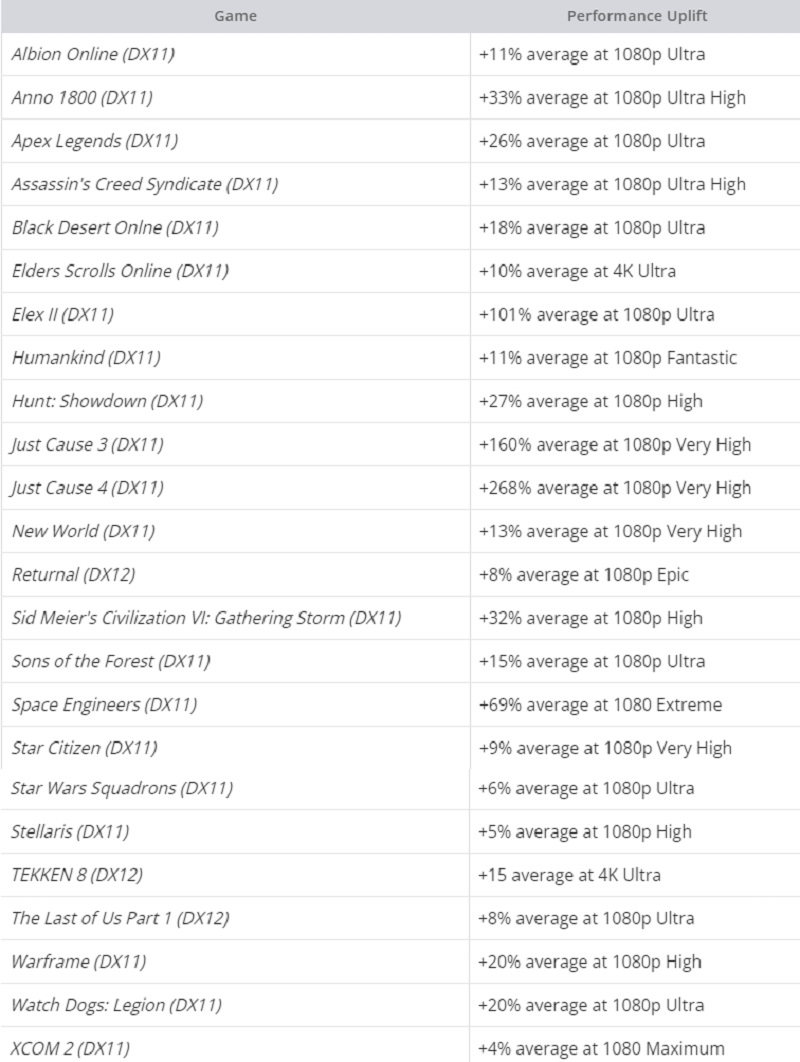The width and height of the screenshot is (800, 1062).
Task: Click the Game column header
Action: (235, 16)
